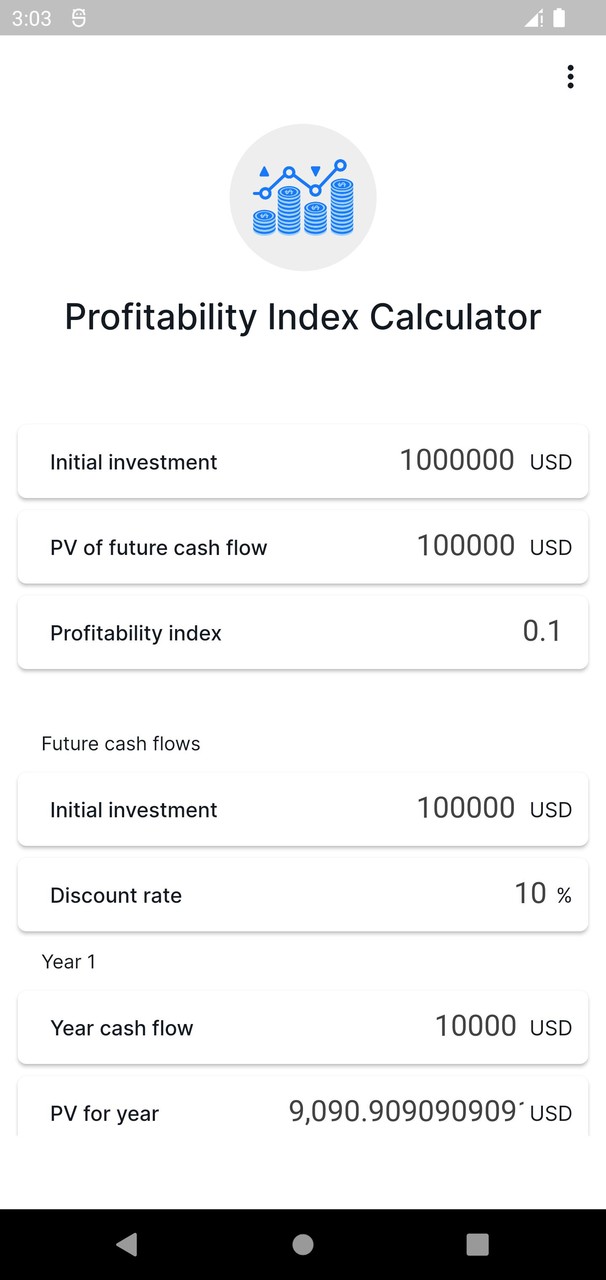
Task: Open the three-dot overflow menu
Action: point(570,76)
